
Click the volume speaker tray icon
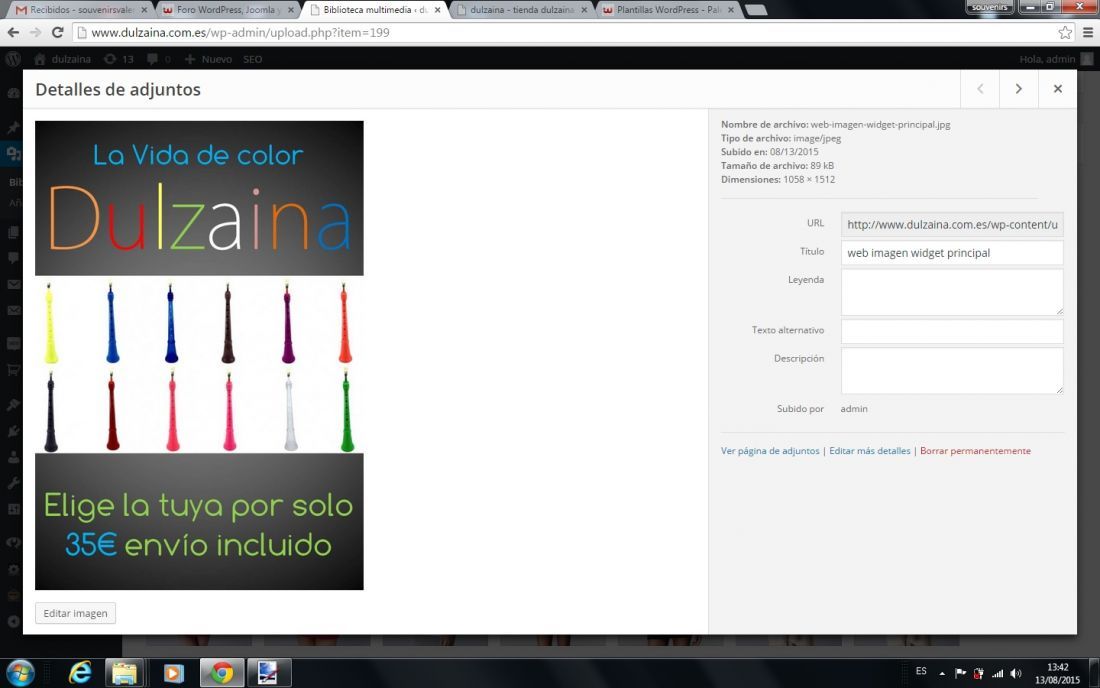[x=1016, y=673]
